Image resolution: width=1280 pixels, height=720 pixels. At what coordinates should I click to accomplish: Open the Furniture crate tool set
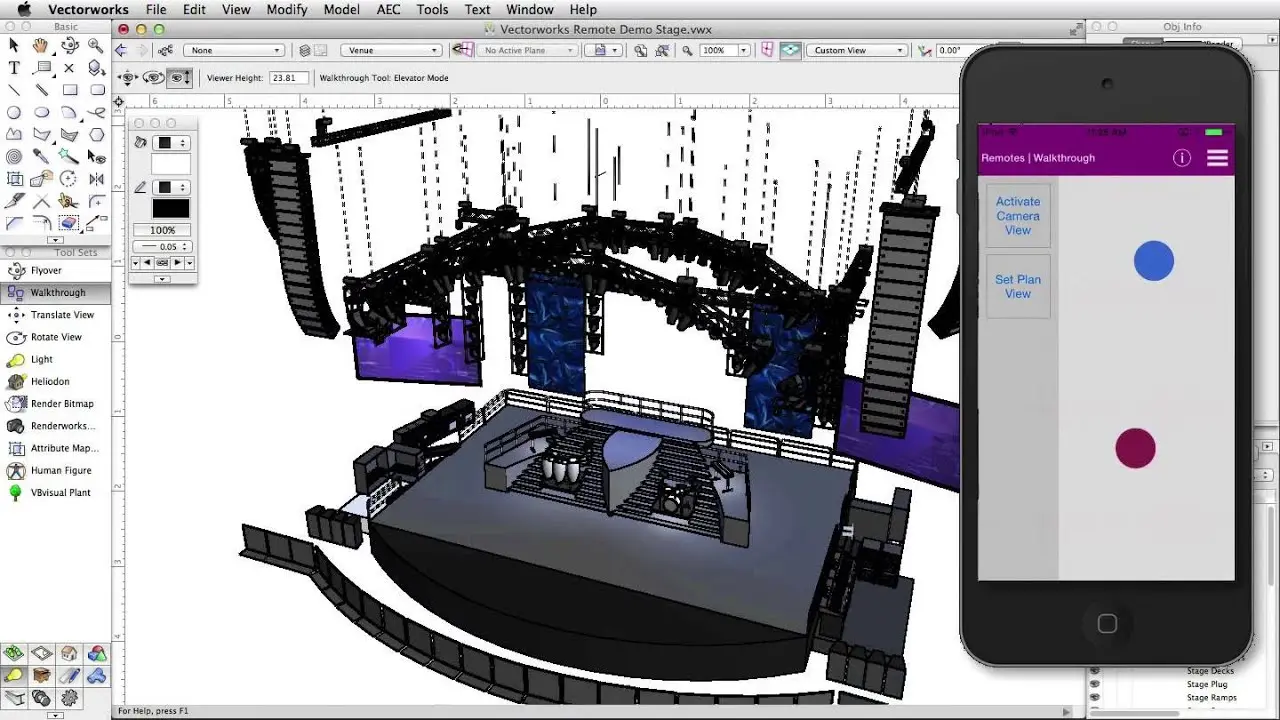(x=41, y=676)
